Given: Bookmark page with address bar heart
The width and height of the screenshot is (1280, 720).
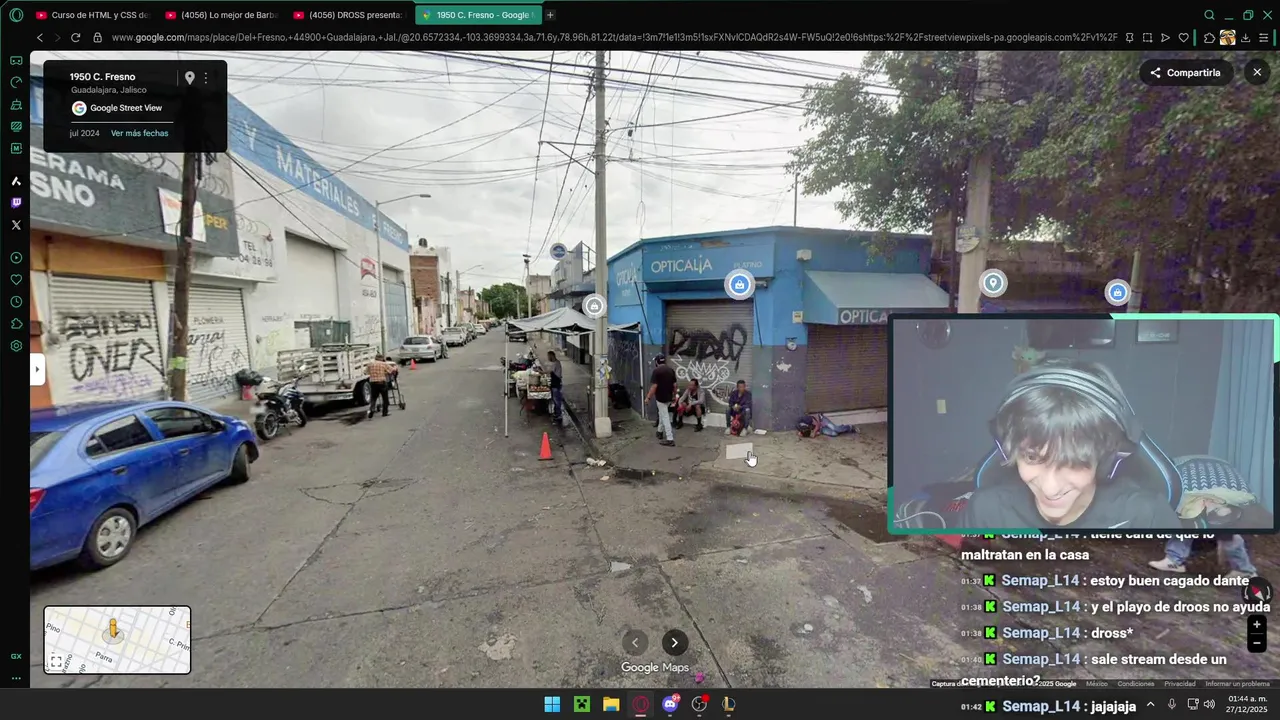Looking at the screenshot, I should [1183, 38].
